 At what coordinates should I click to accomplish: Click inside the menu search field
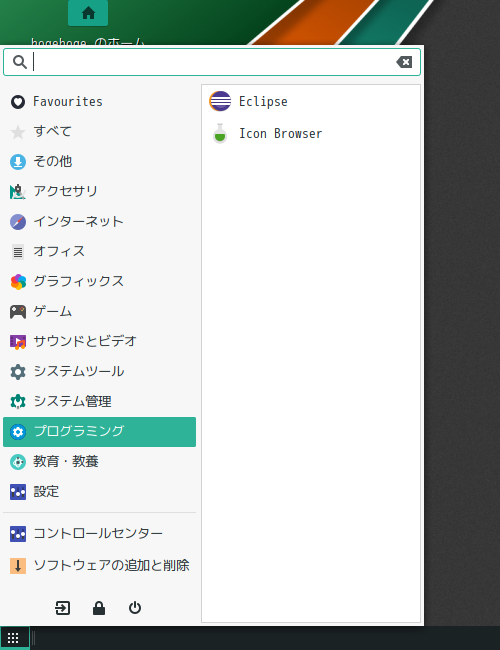click(212, 62)
